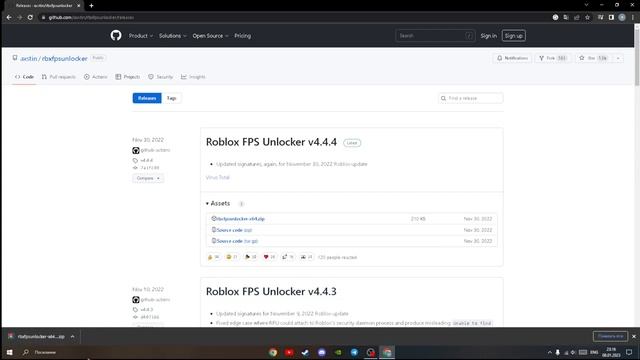Switch to the Pull requests tab

click(x=59, y=77)
